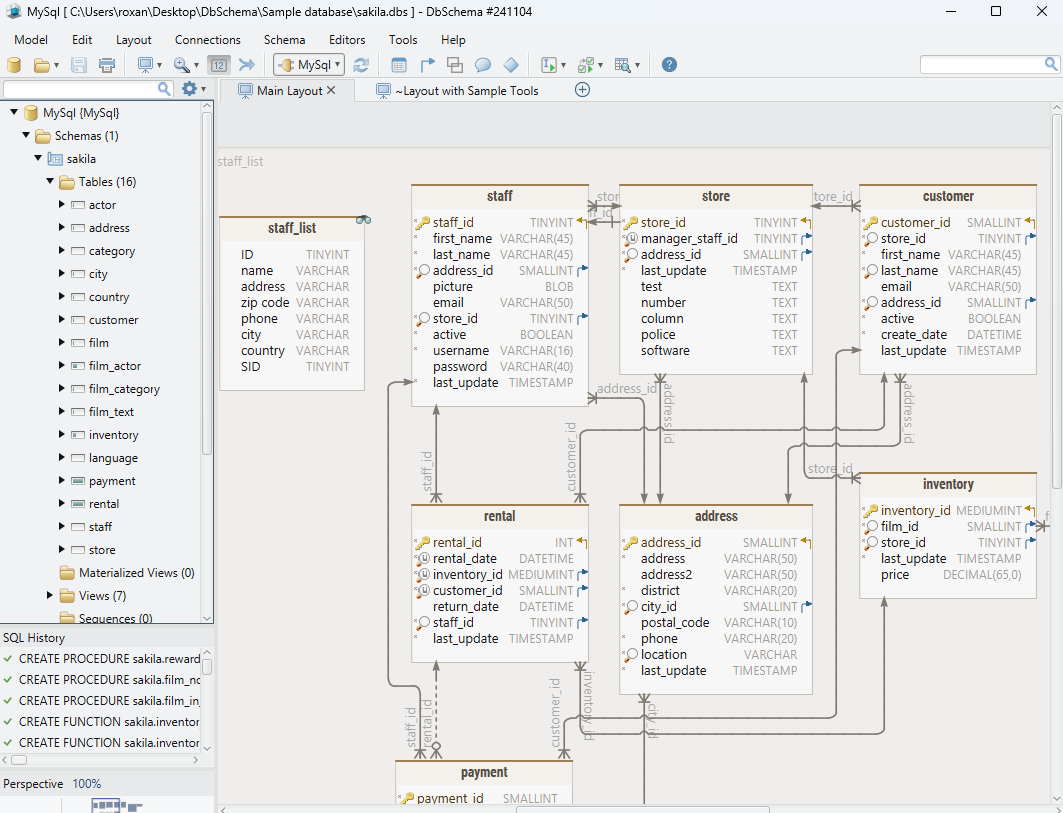Open the Model menu
The image size is (1063, 813).
tap(31, 40)
